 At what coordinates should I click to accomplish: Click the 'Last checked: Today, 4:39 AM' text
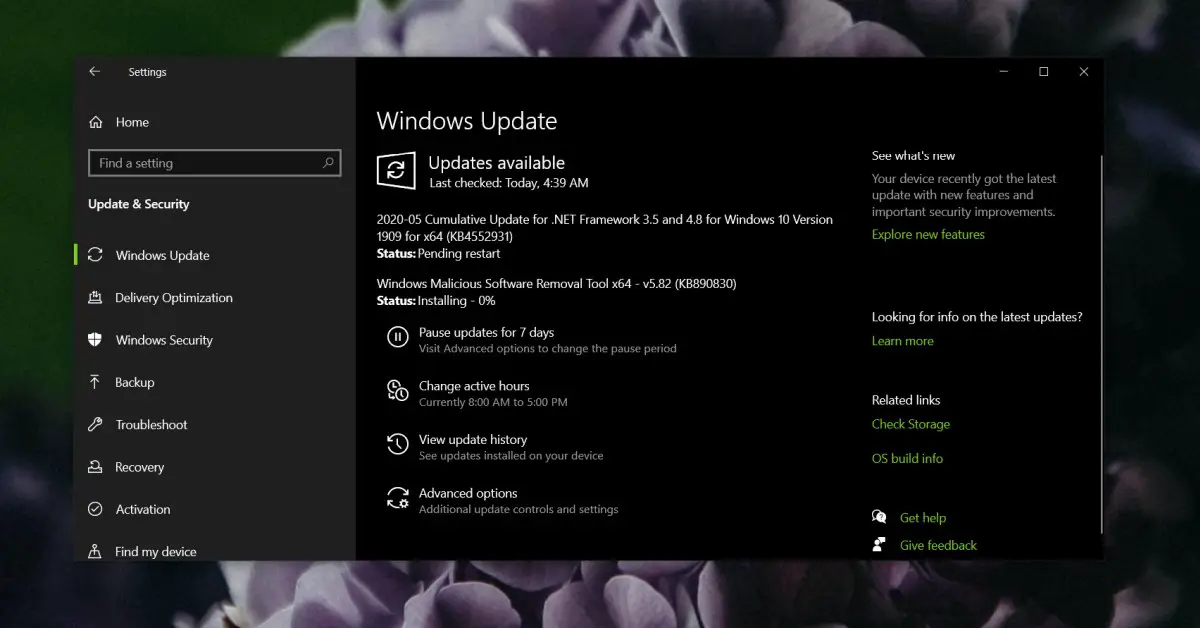click(508, 183)
